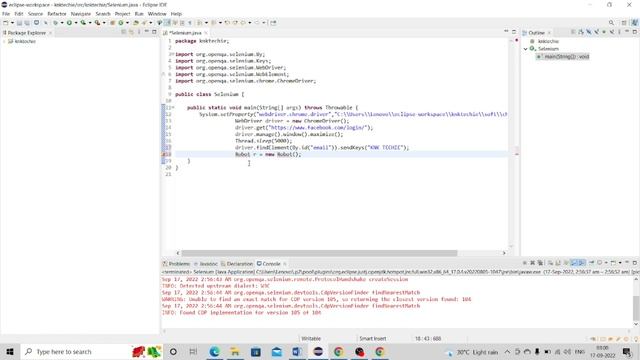Viewport: 640px width, 360px height.
Task: Click the External Tools run icon
Action: tap(97, 23)
